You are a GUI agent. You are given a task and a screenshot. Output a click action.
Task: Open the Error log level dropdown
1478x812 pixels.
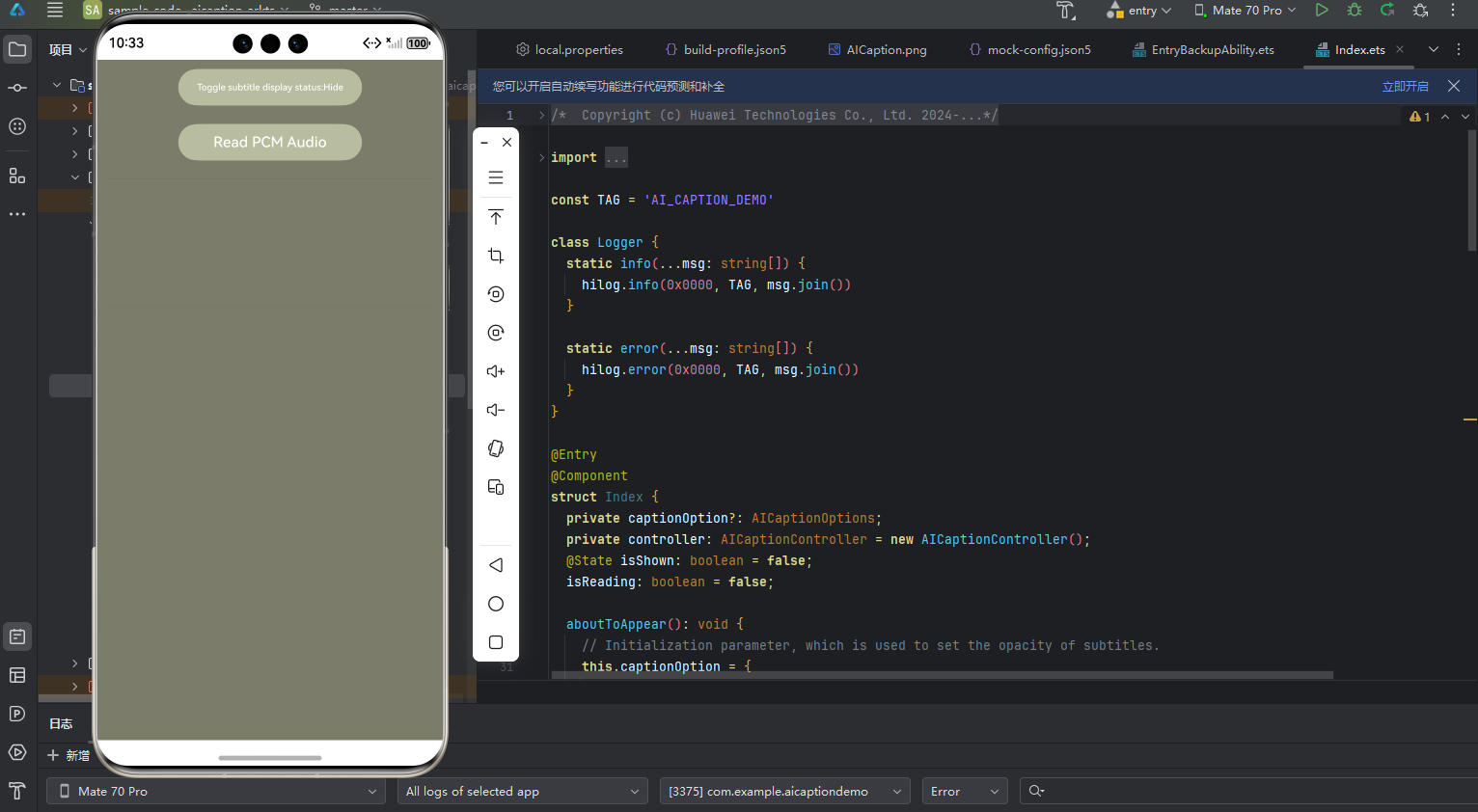(964, 791)
